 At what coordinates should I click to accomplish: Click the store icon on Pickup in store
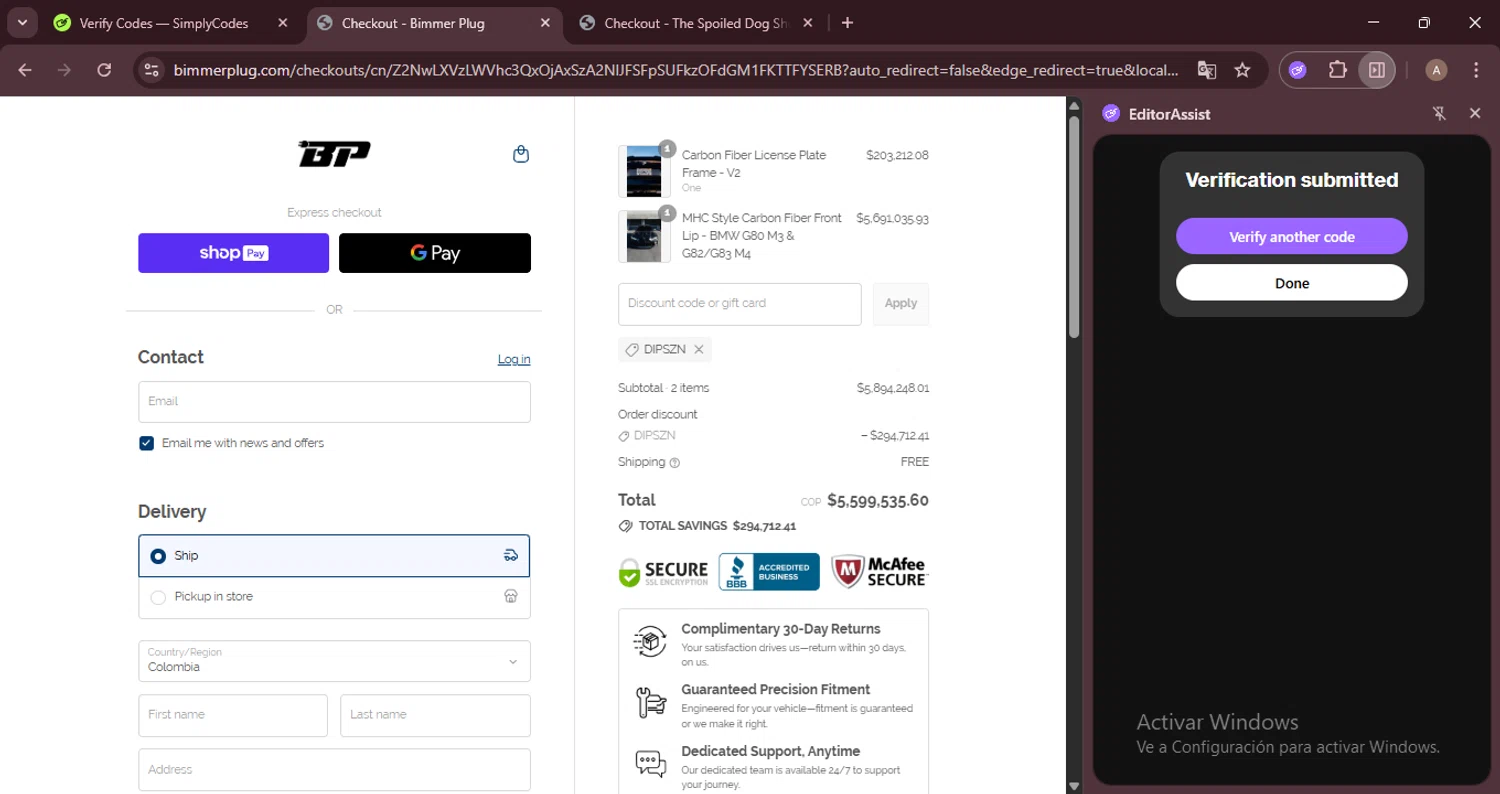(510, 597)
